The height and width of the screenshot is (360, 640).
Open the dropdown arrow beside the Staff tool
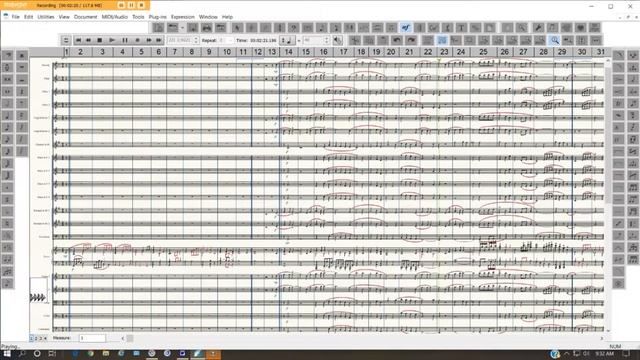pyautogui.click(x=182, y=28)
